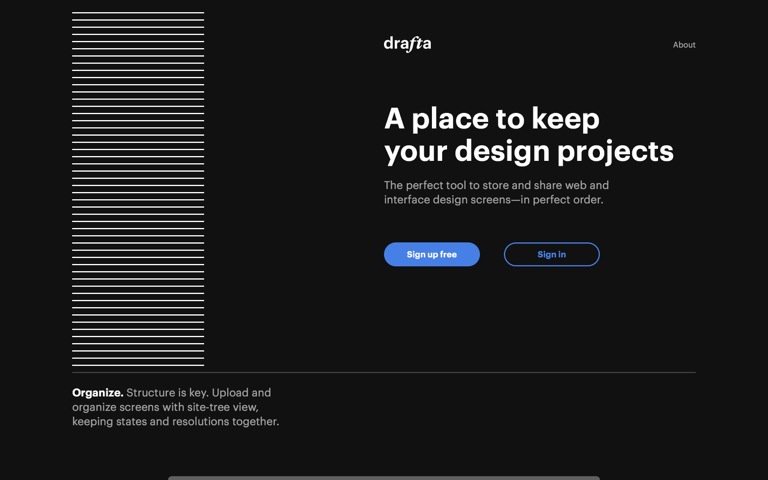
Task: Click the text "keeping states and resolutions together."
Action: pyautogui.click(x=175, y=421)
